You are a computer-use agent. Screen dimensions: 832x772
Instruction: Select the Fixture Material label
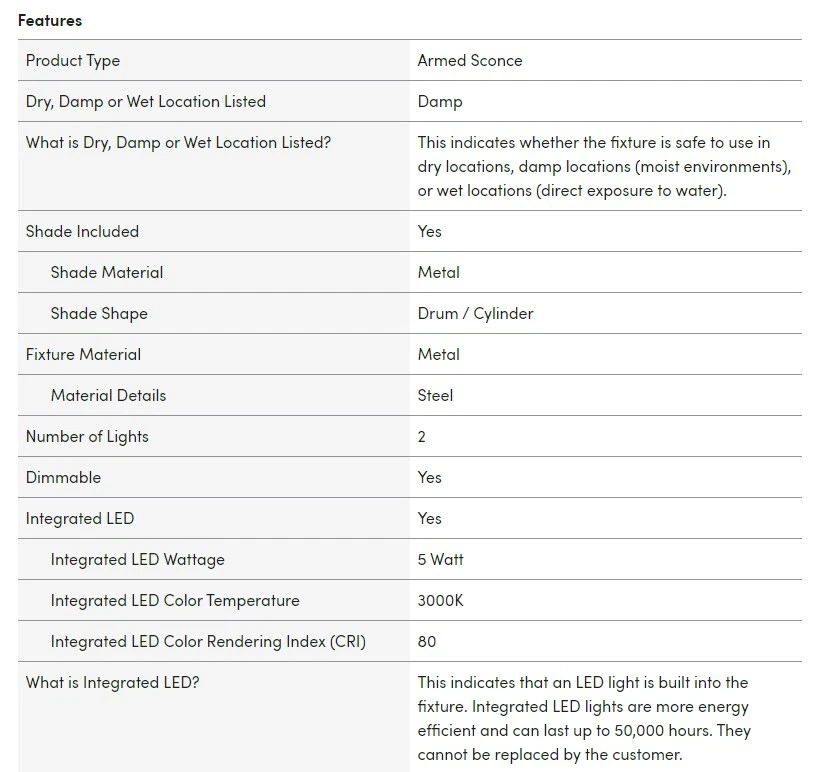click(x=83, y=354)
